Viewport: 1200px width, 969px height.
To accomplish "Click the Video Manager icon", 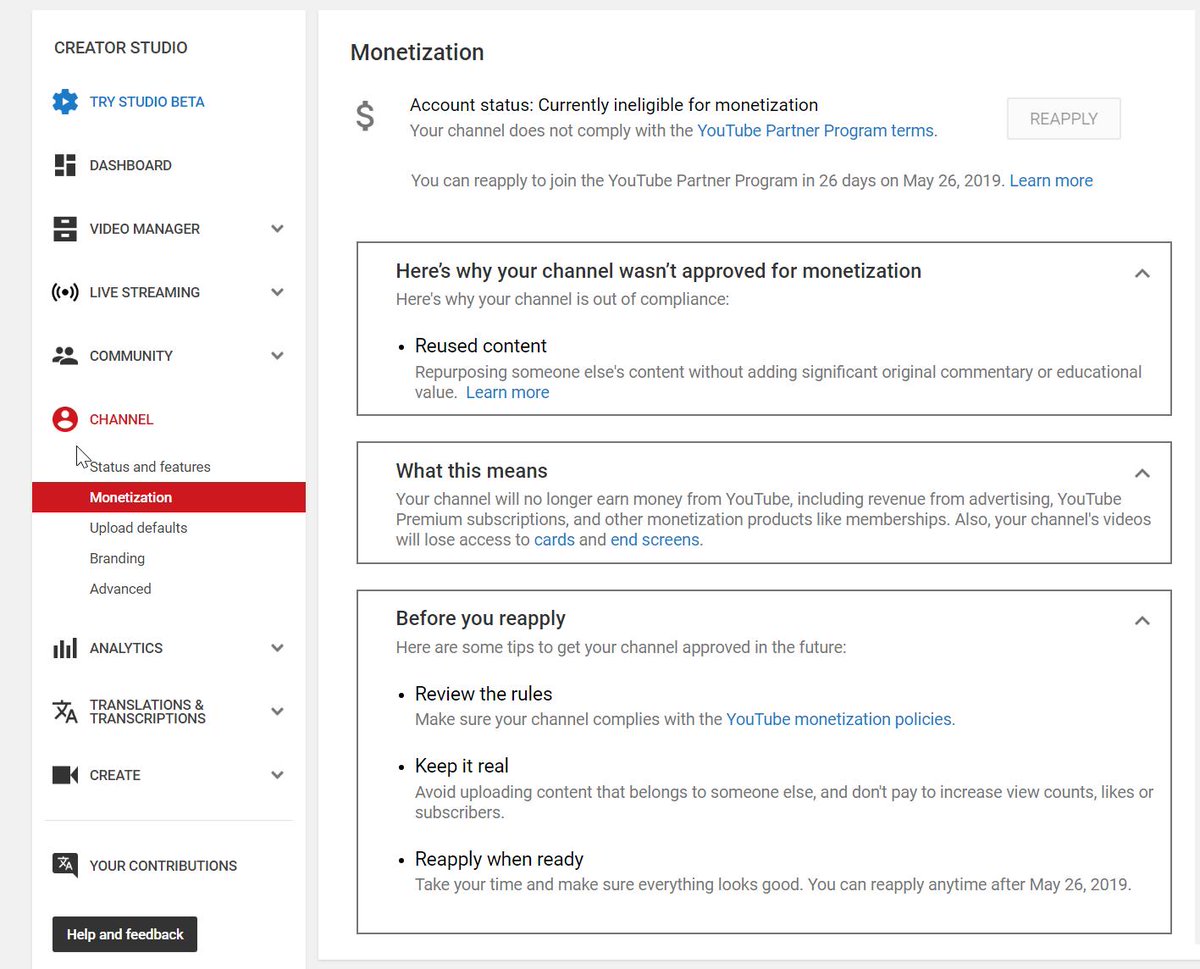I will 65,229.
